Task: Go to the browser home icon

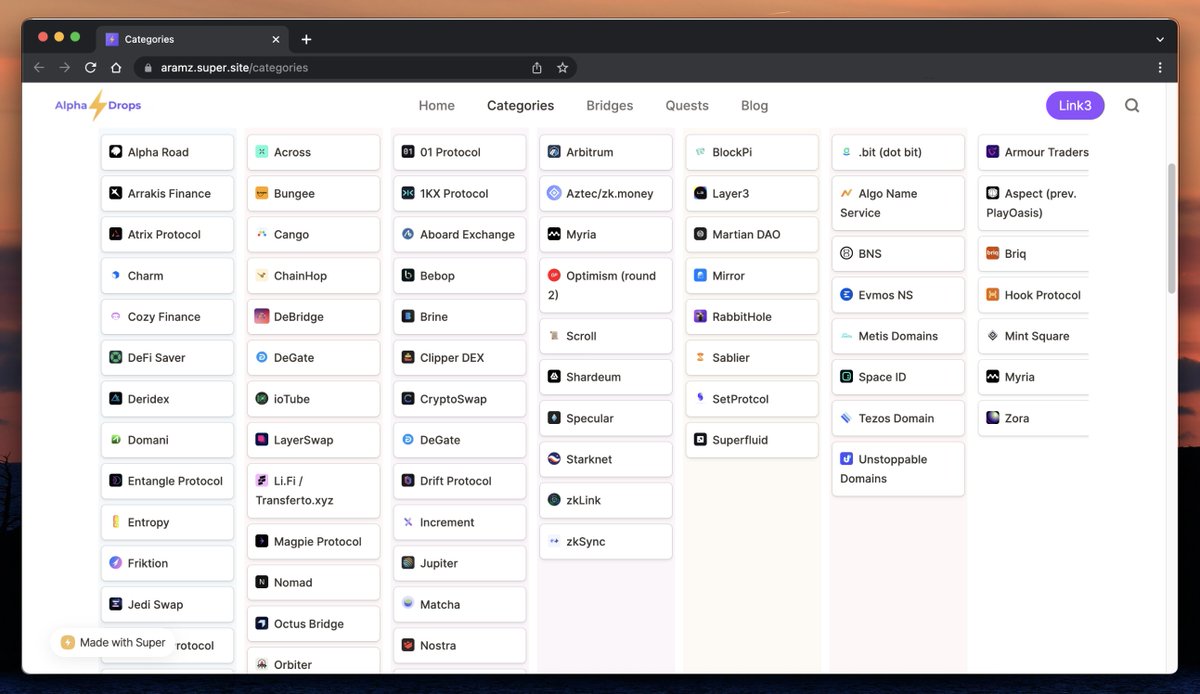Action: (x=116, y=68)
